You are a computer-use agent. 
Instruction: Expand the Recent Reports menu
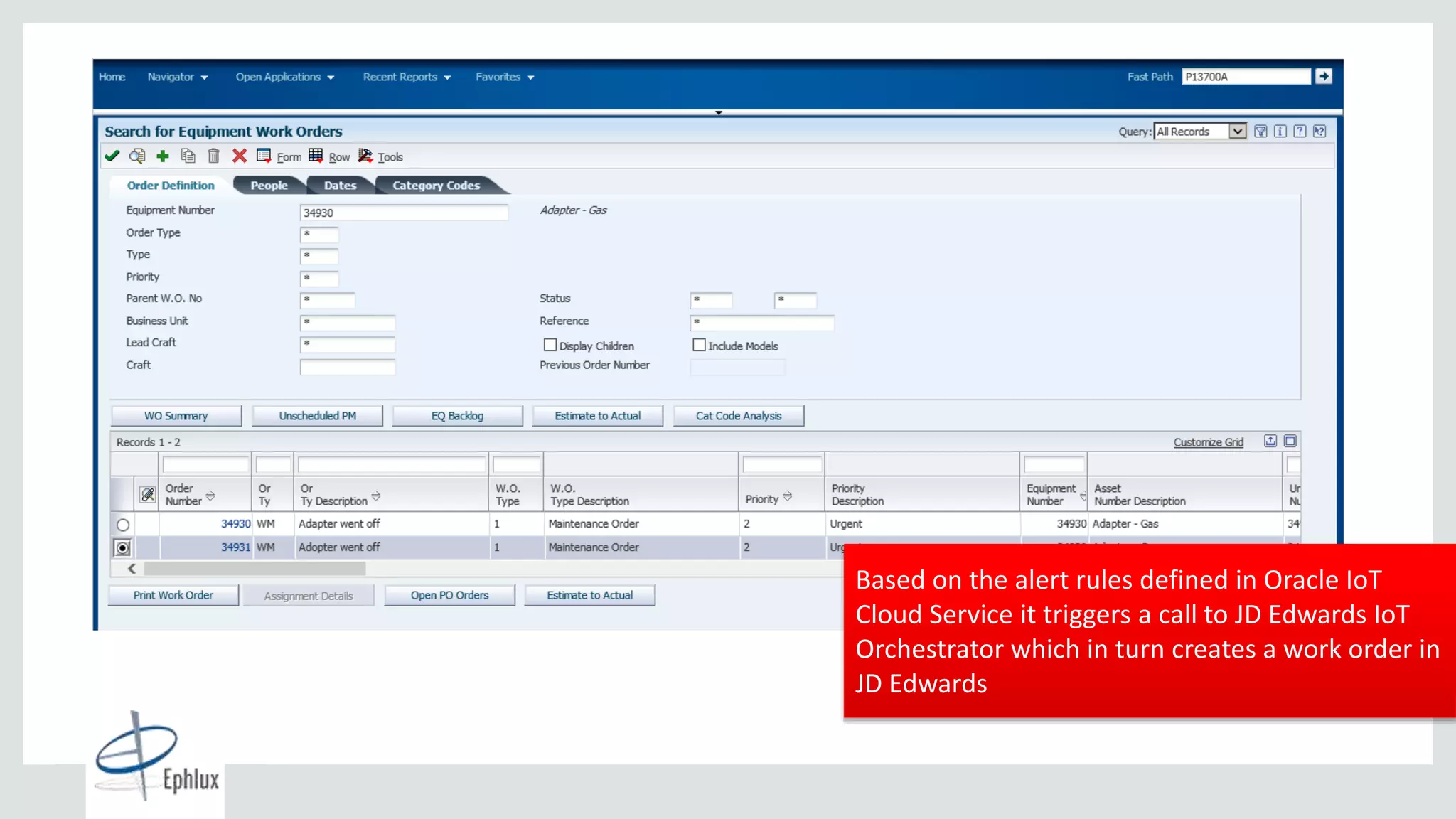pos(407,77)
